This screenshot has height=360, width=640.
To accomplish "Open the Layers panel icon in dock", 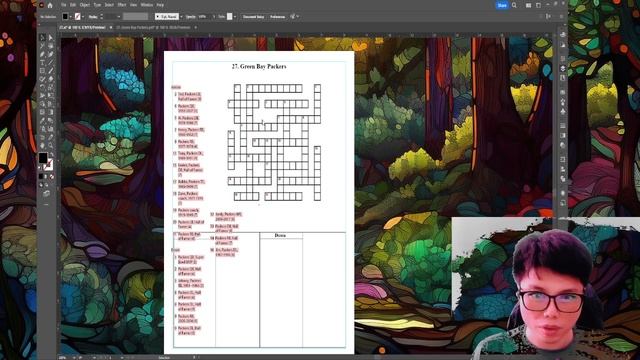I will point(563,68).
